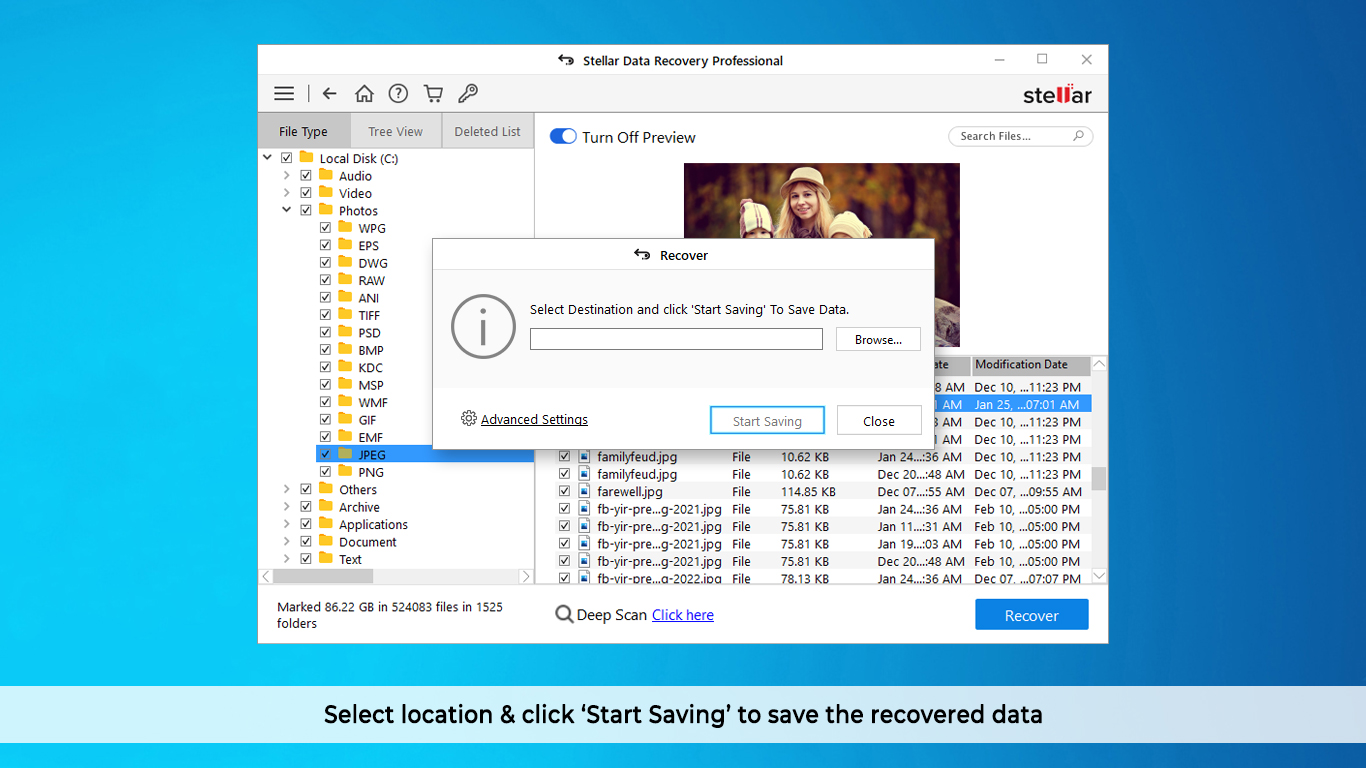The width and height of the screenshot is (1366, 768).
Task: Collapse the Photos folder tree node
Action: (x=287, y=211)
